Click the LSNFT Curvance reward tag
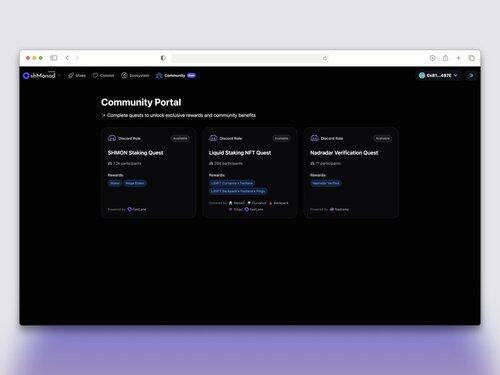 coord(232,183)
